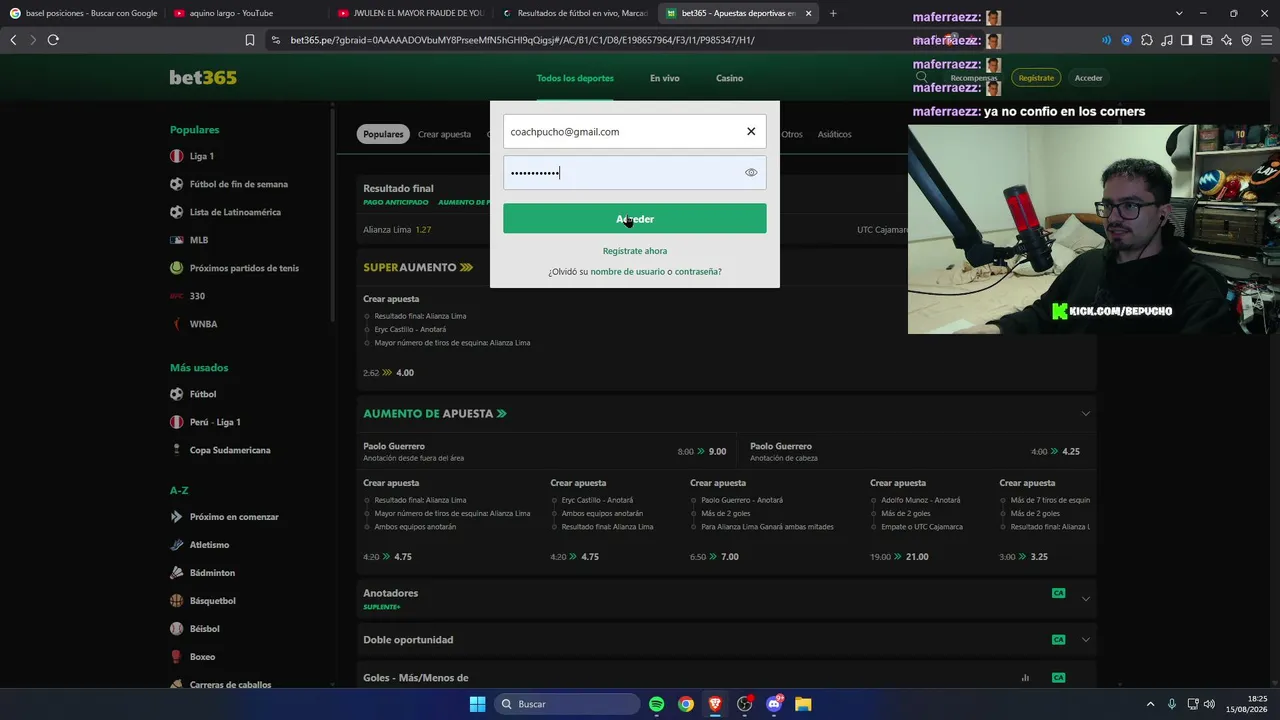Viewport: 1280px width, 720px height.
Task: Switch to Todos los deportes tab
Action: 575,78
